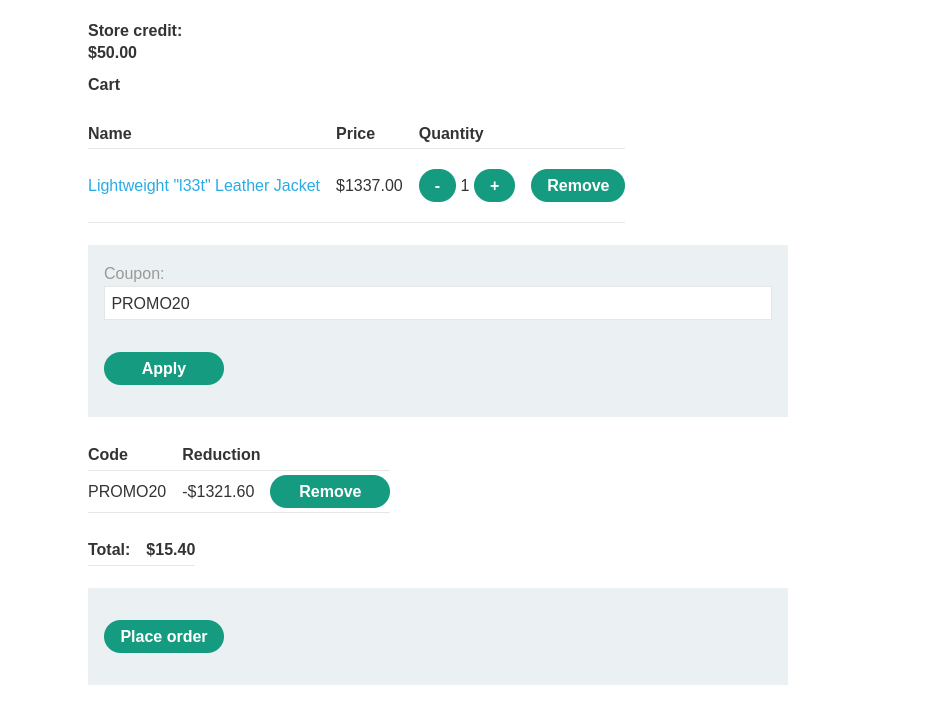Focus the Coupon code input field
Viewport: 946px width, 706px height.
437,303
